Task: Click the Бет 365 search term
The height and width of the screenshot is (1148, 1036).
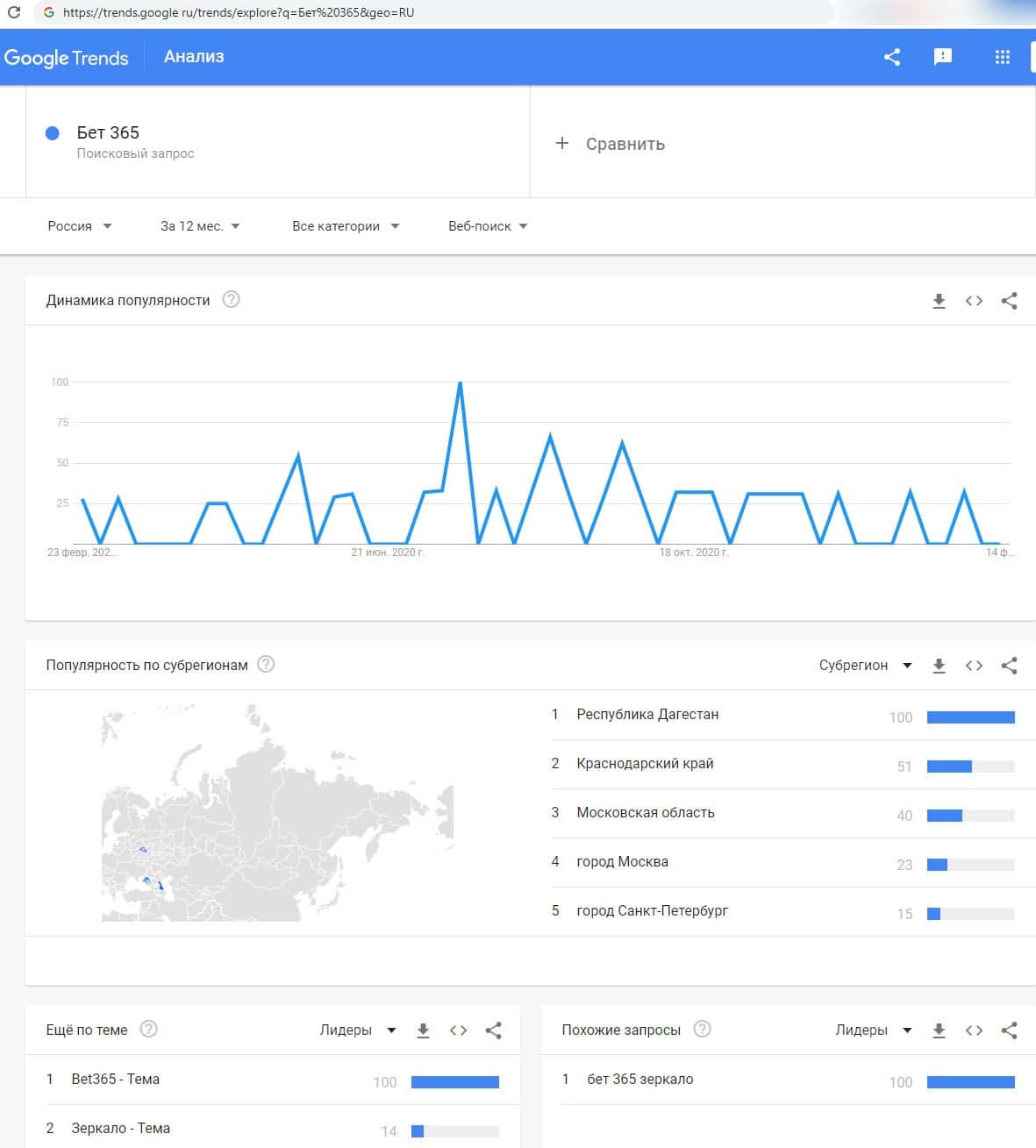Action: tap(108, 132)
